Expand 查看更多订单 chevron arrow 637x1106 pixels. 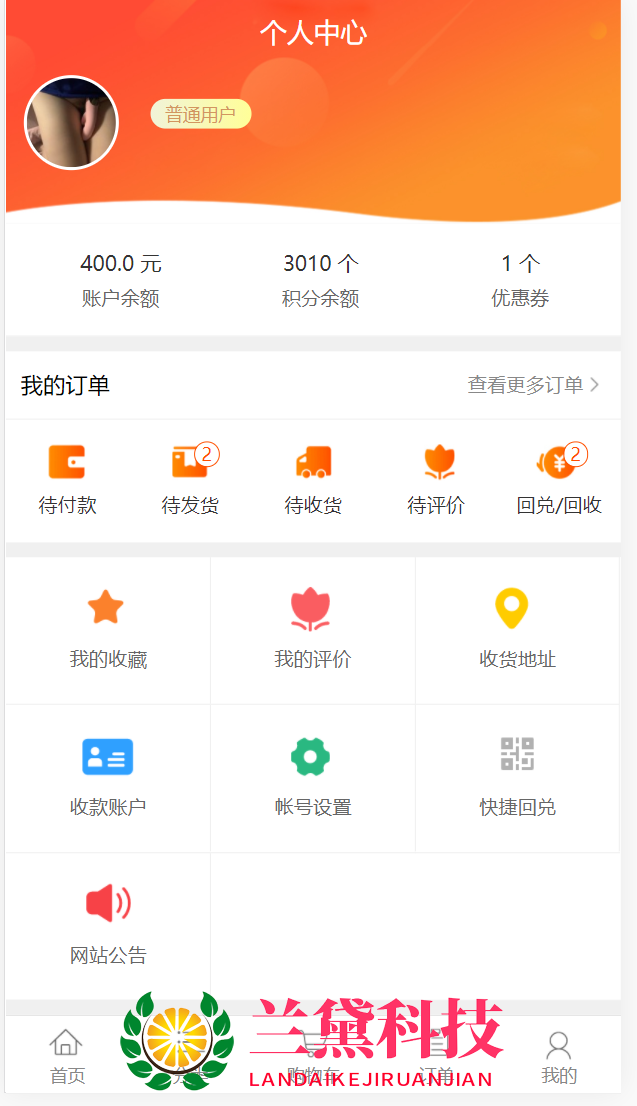click(595, 385)
